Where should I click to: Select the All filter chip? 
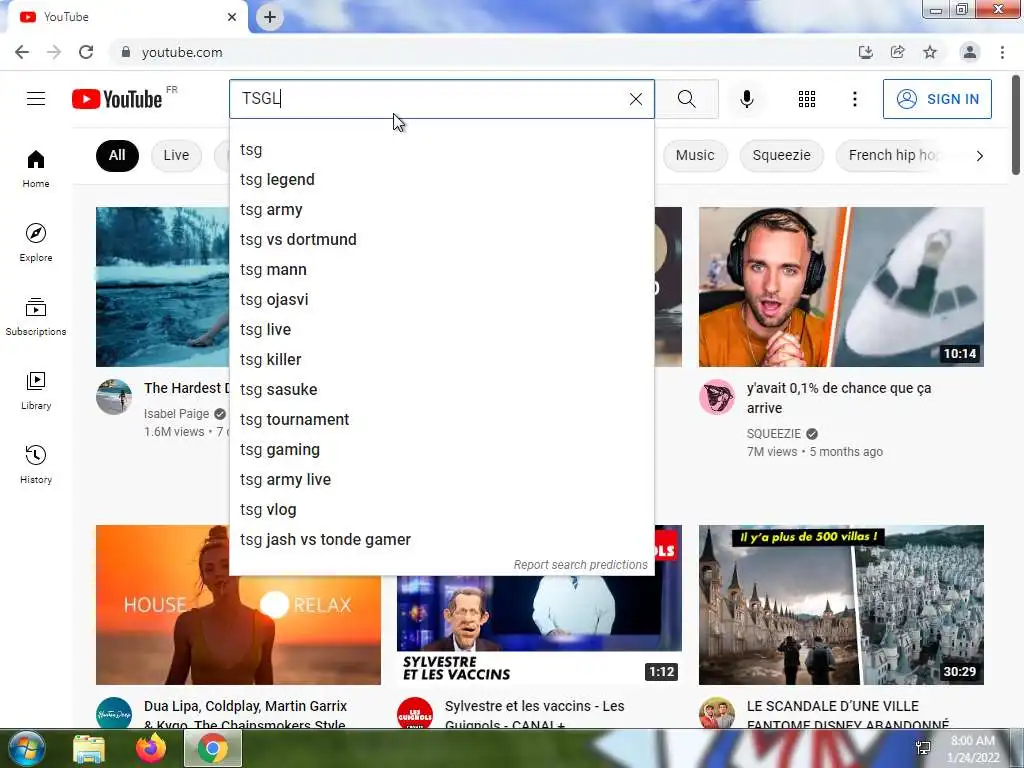(x=117, y=155)
